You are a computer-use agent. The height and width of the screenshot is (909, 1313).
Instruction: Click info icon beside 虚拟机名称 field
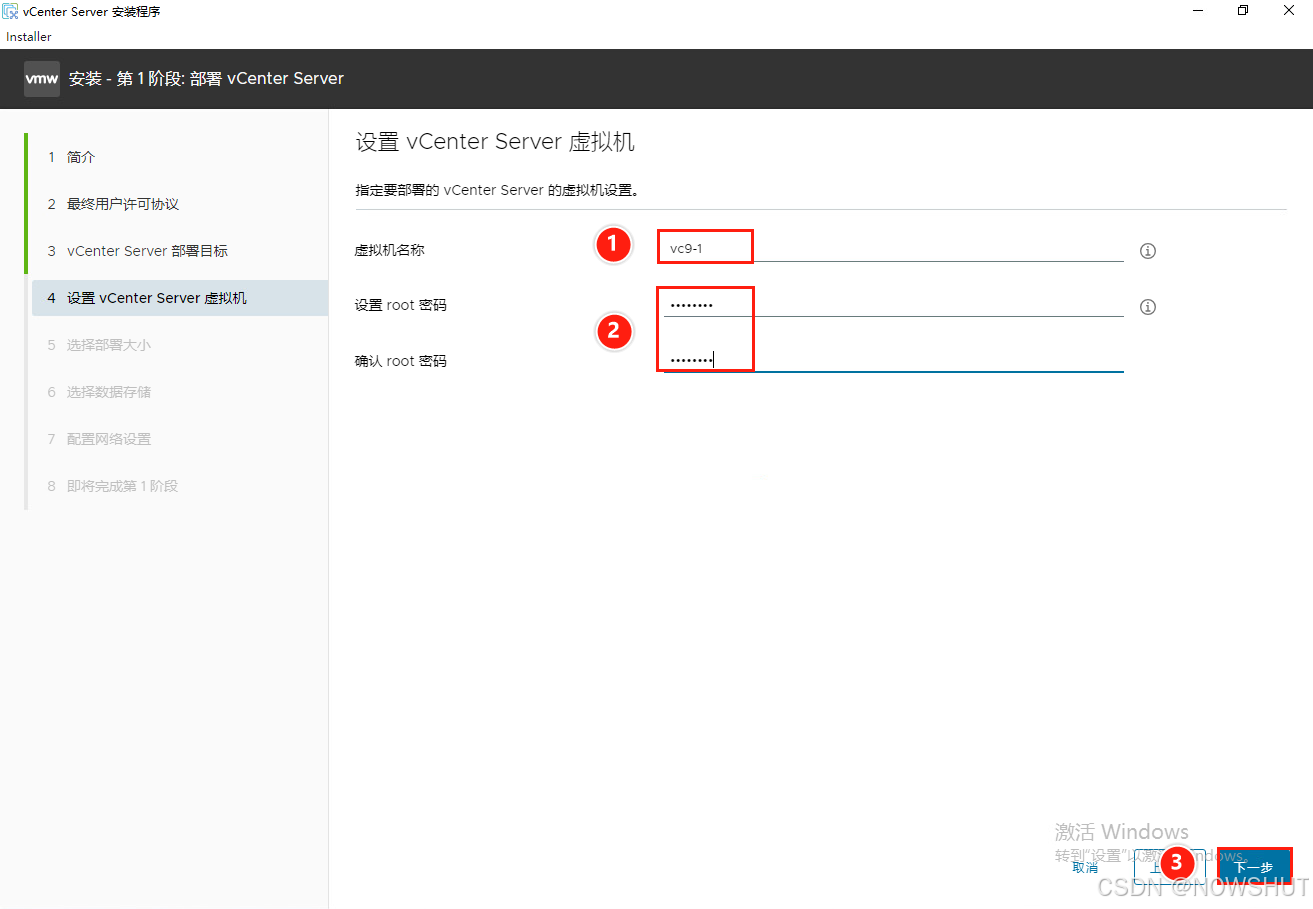click(x=1148, y=251)
